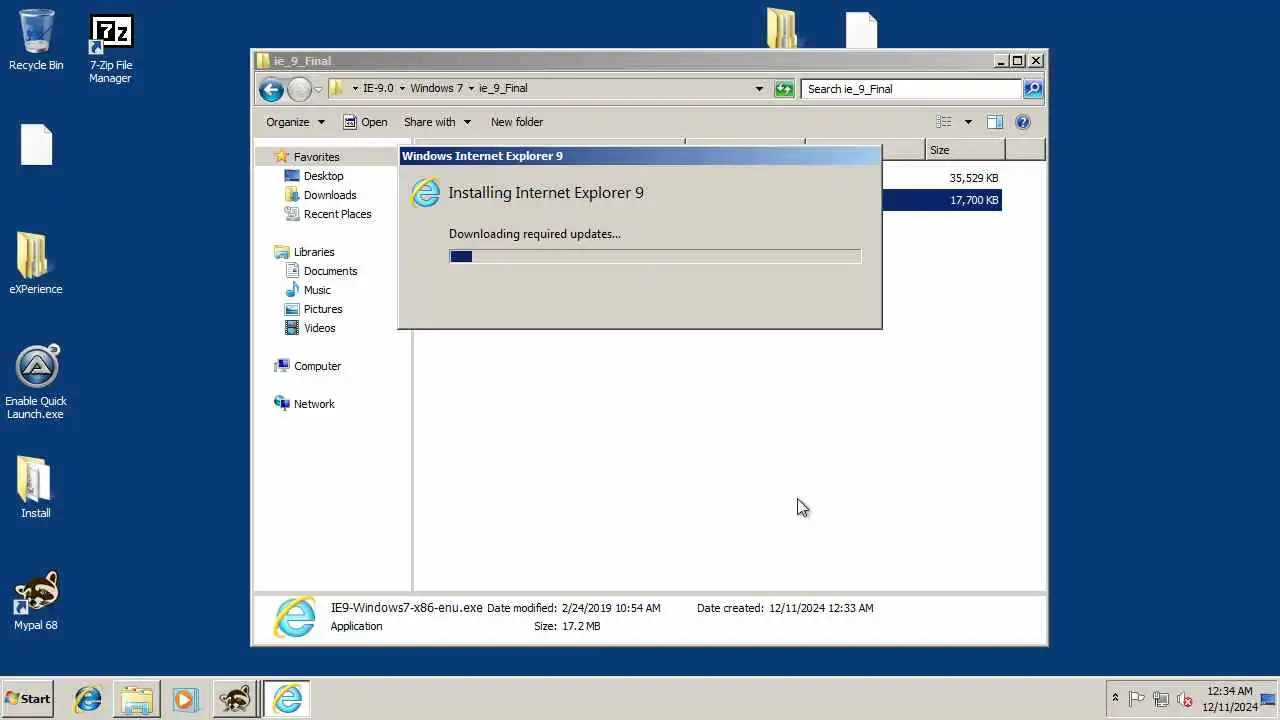
Task: Click Open in Explorer toolbar
Action: tap(365, 122)
